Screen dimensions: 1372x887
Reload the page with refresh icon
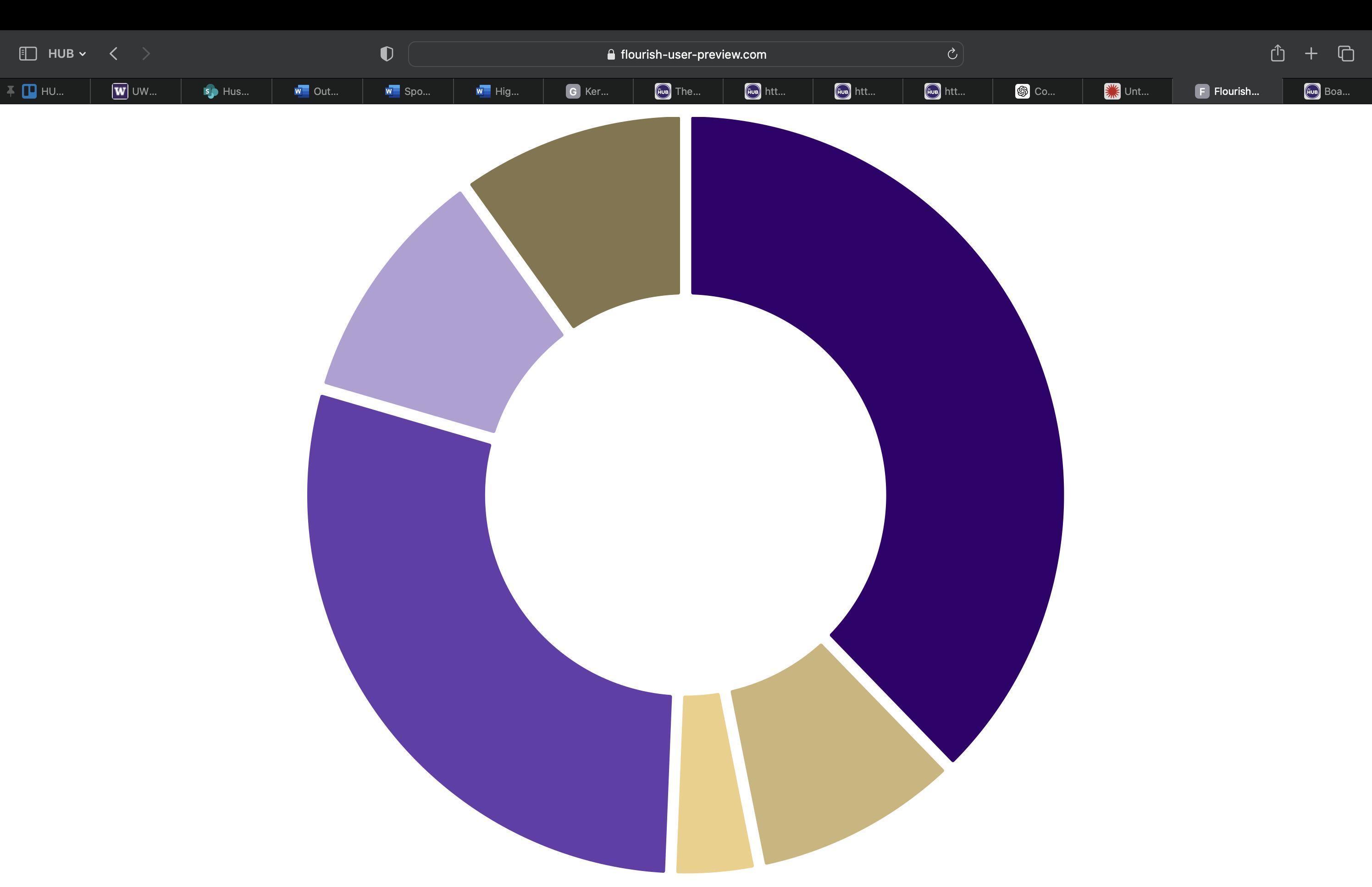(952, 54)
